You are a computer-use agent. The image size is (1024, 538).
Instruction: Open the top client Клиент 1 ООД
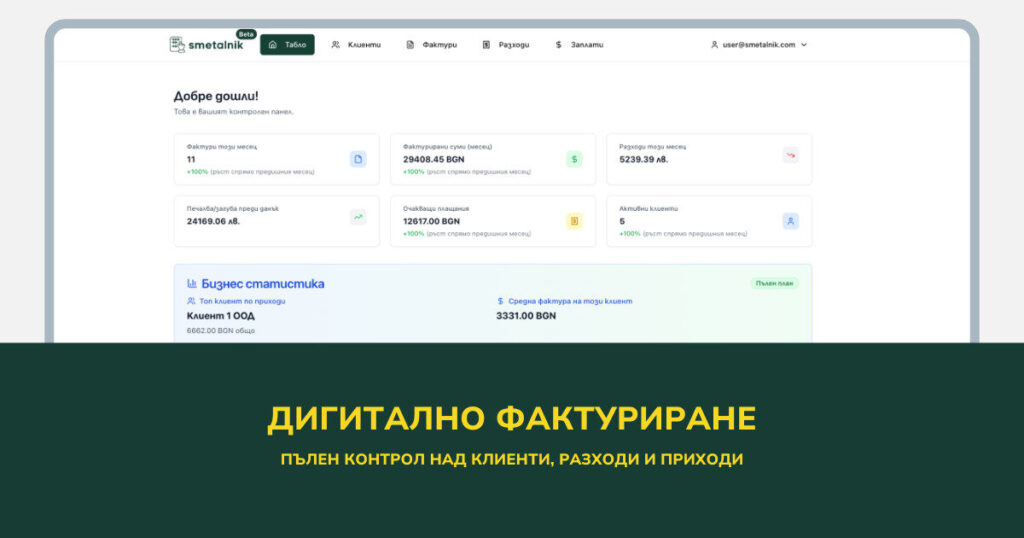(229, 316)
